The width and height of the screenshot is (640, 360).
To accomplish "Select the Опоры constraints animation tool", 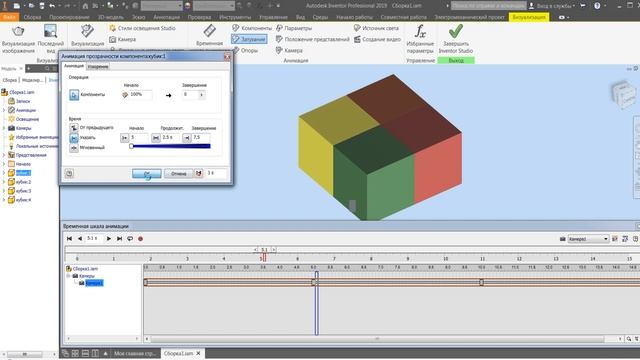I will (x=245, y=50).
